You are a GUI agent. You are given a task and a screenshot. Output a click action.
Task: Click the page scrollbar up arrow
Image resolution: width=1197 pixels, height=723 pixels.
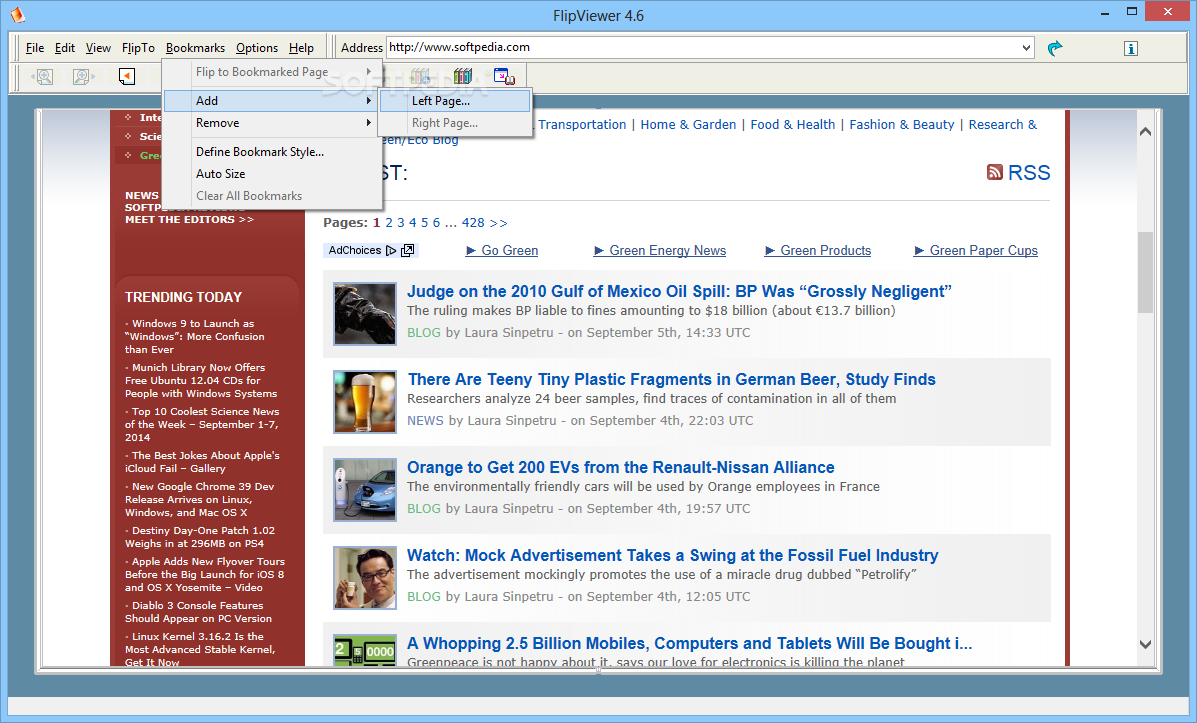pyautogui.click(x=1145, y=131)
